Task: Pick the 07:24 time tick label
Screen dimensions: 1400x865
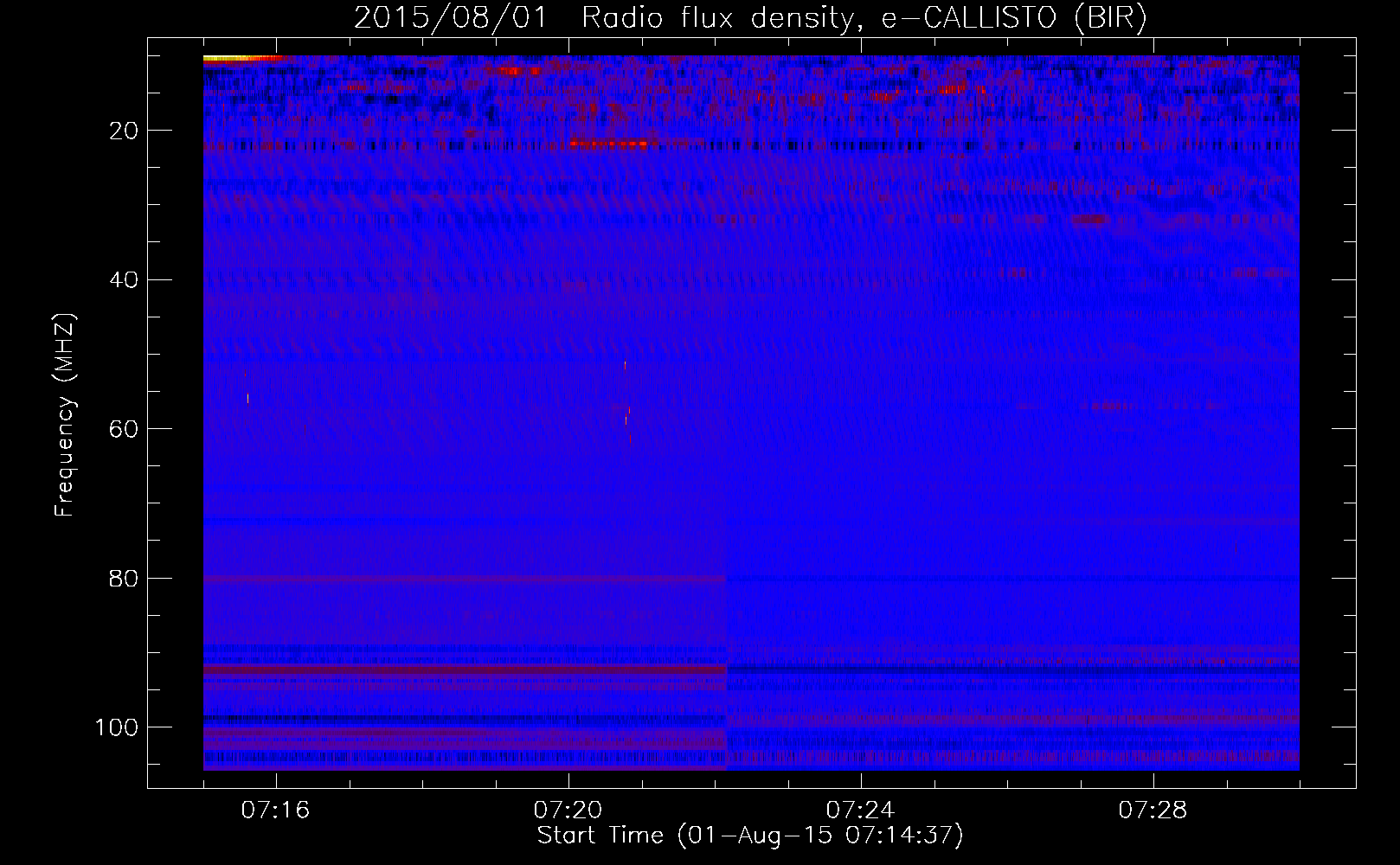Action: pyautogui.click(x=860, y=811)
